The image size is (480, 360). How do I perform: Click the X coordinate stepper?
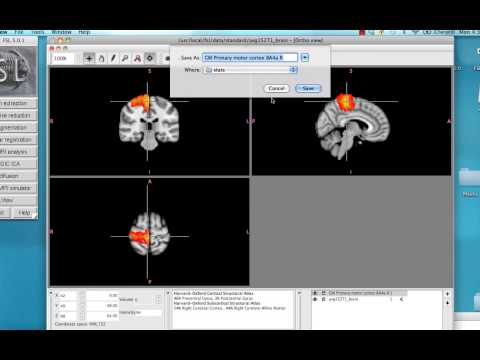coord(82,295)
